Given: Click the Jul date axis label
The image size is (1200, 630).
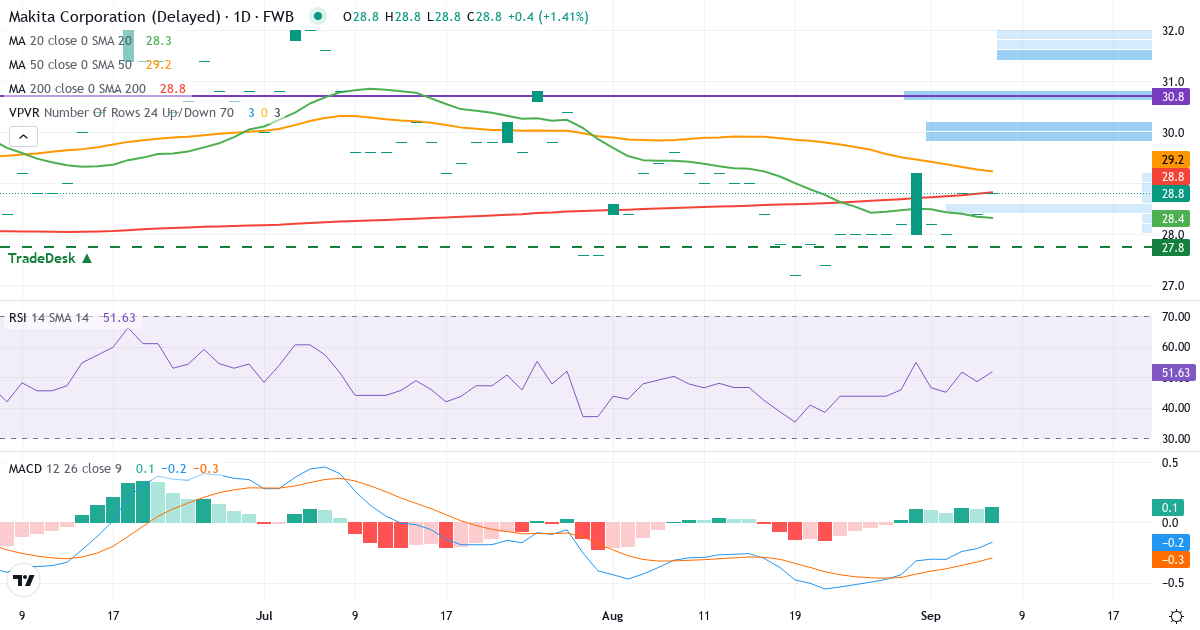Looking at the screenshot, I should 265,616.
